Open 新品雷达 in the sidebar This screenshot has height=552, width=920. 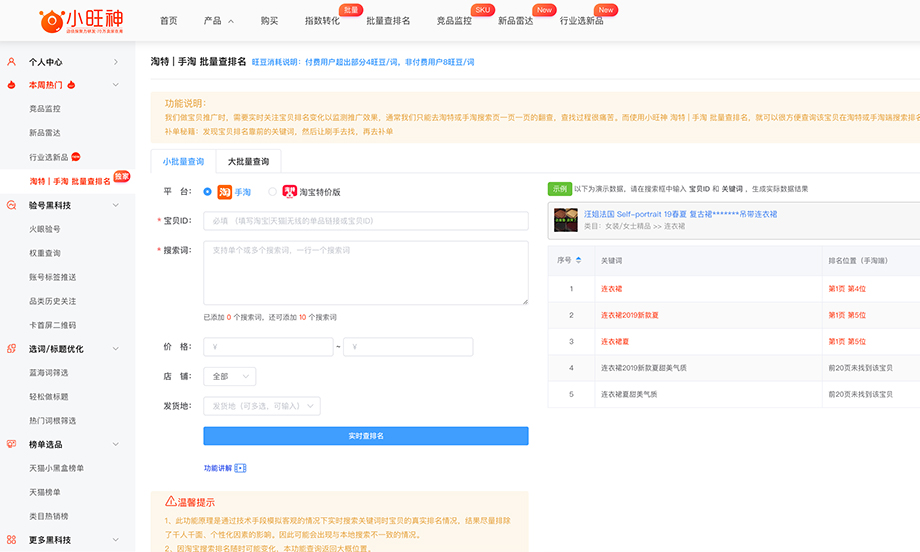[x=45, y=133]
